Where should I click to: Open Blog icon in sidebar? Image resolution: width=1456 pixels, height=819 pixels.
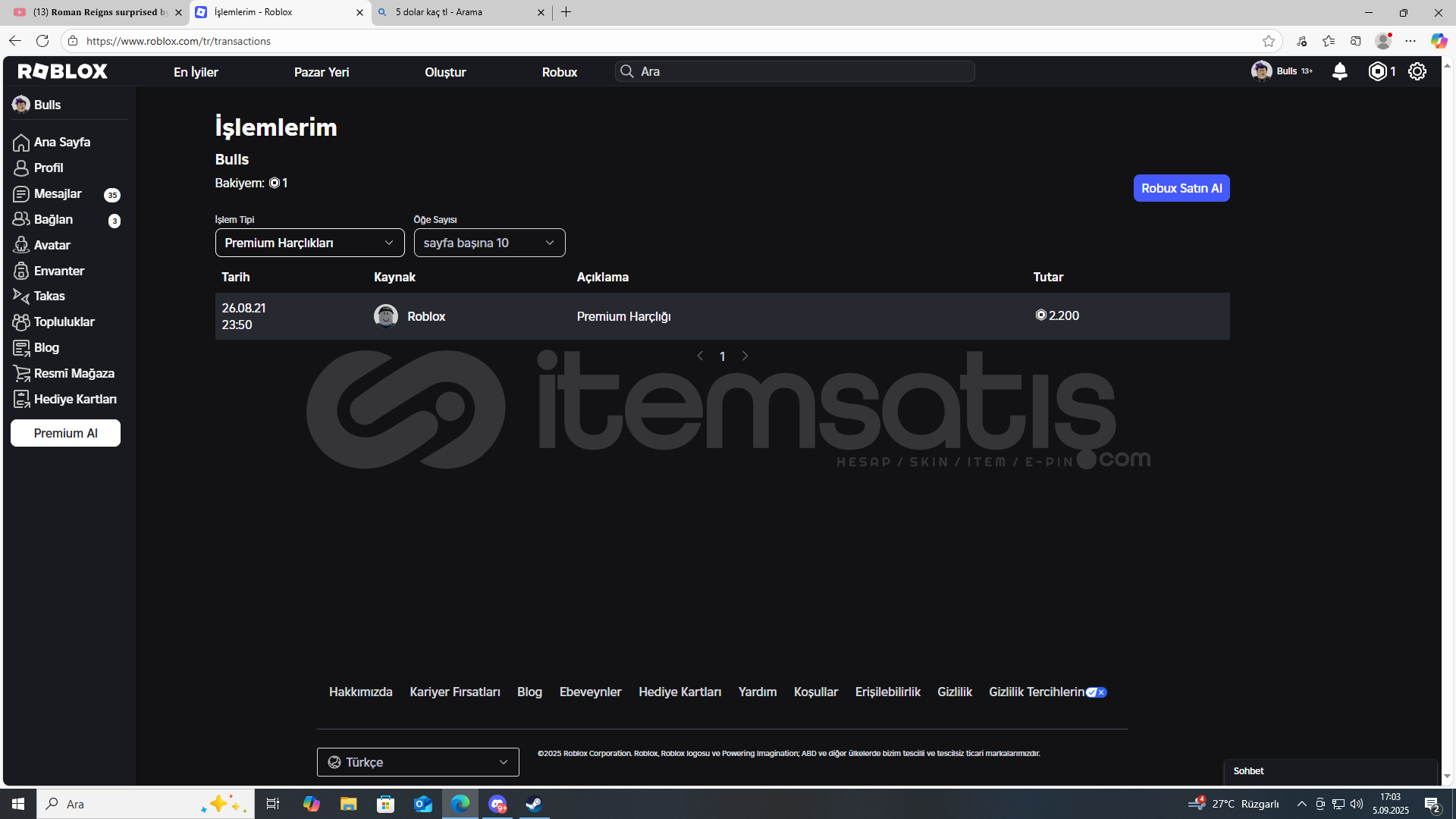pyautogui.click(x=21, y=347)
